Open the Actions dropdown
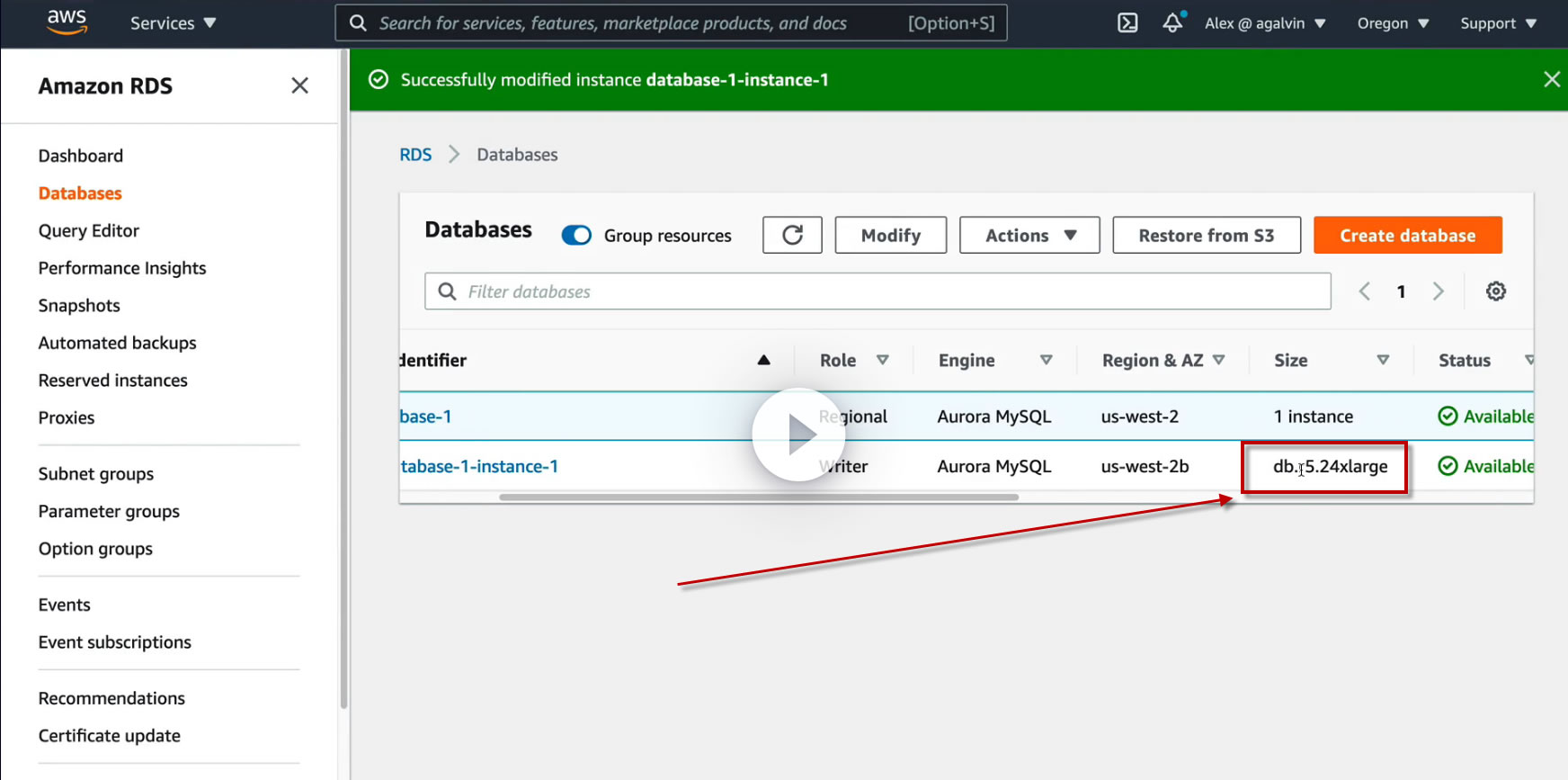The image size is (1568, 780). (x=1029, y=235)
